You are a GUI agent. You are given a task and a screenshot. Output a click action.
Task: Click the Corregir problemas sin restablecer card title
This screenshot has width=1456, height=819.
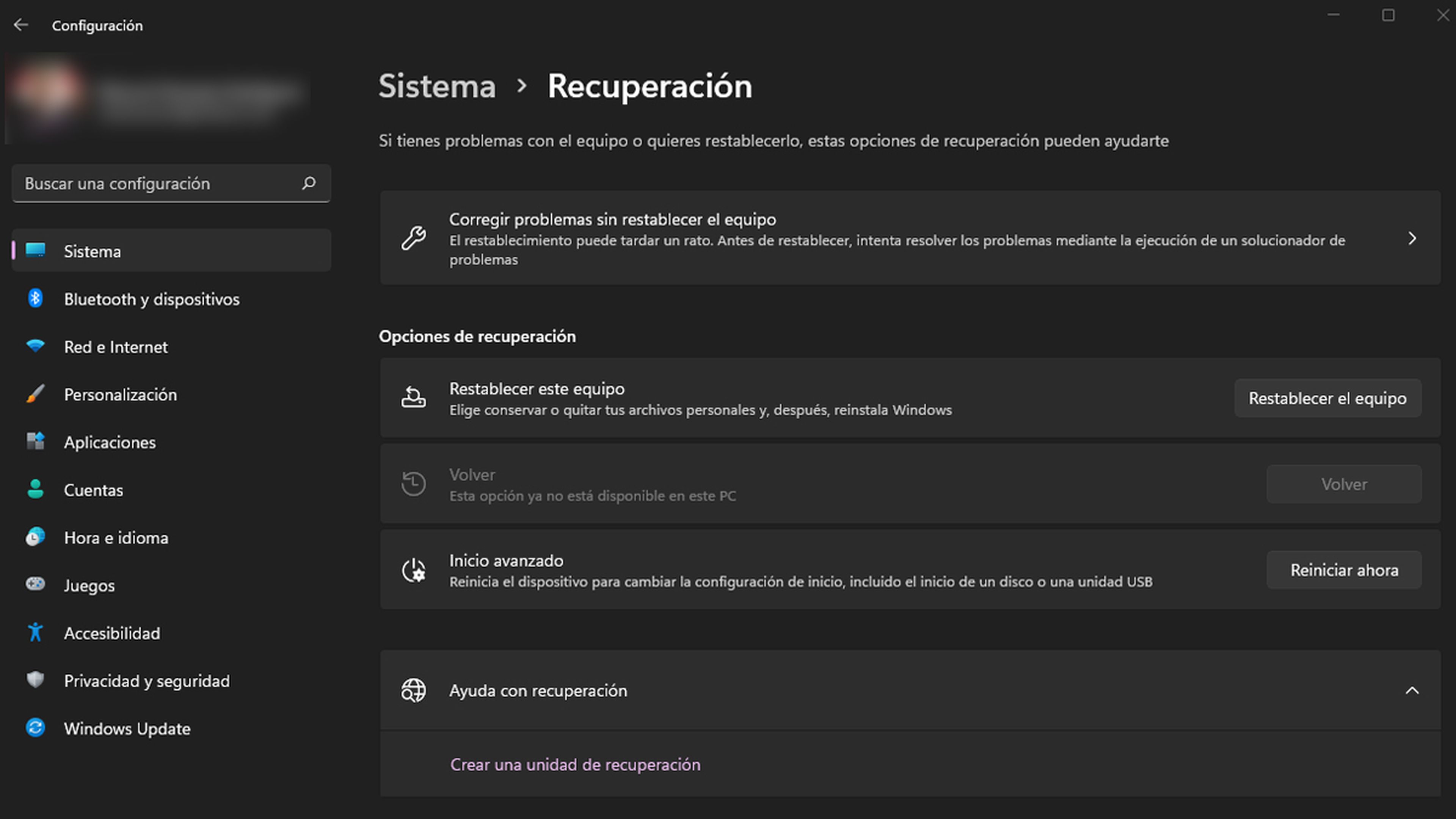pos(612,219)
